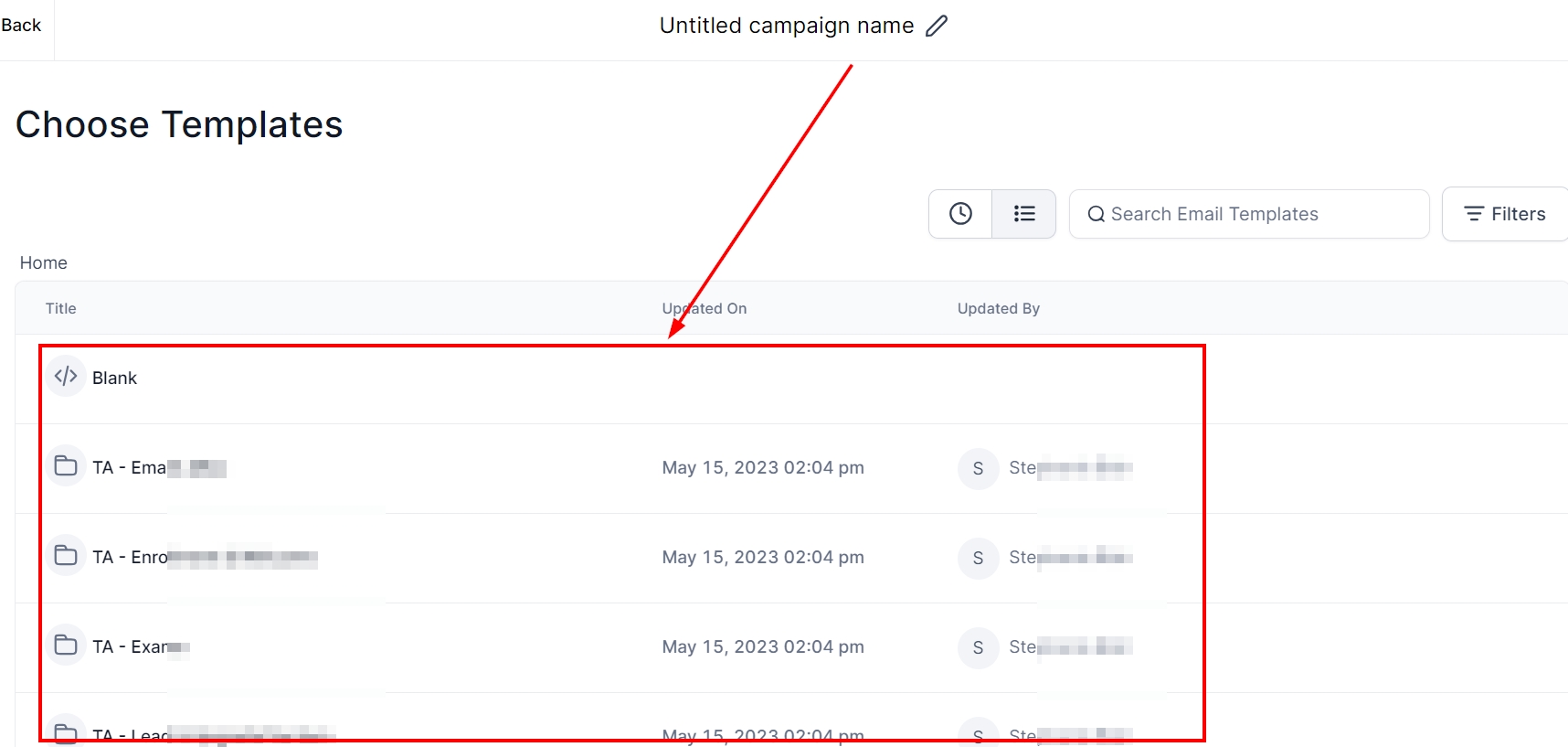Open the Filters menu
1568x747 pixels.
coord(1505,214)
